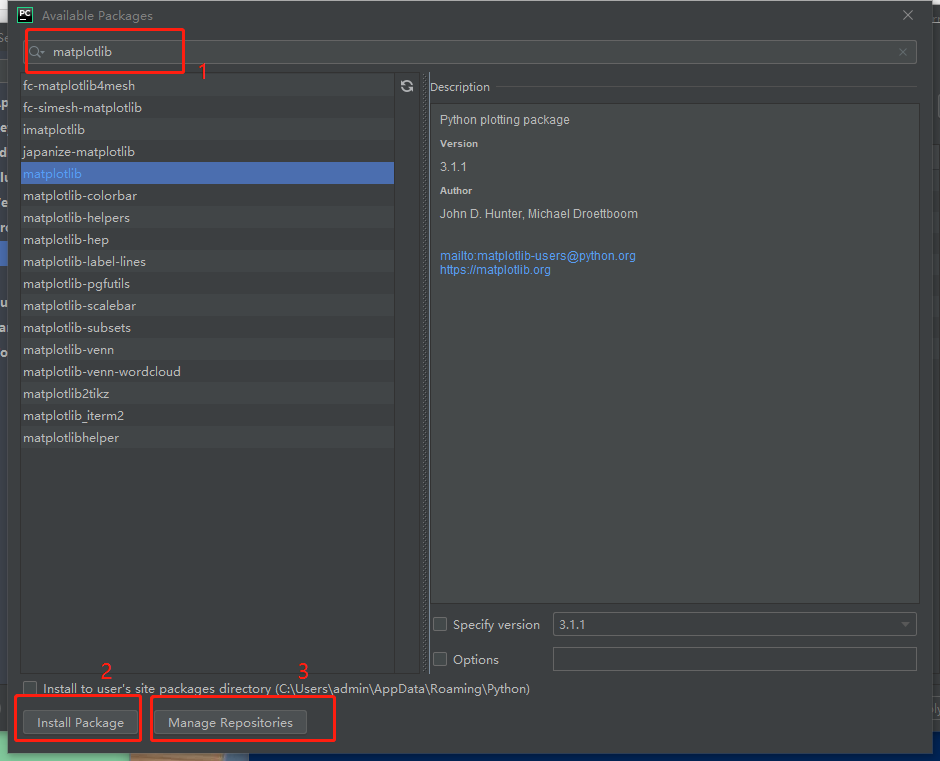The width and height of the screenshot is (940, 761).
Task: Enable the Options checkbox
Action: 440,659
